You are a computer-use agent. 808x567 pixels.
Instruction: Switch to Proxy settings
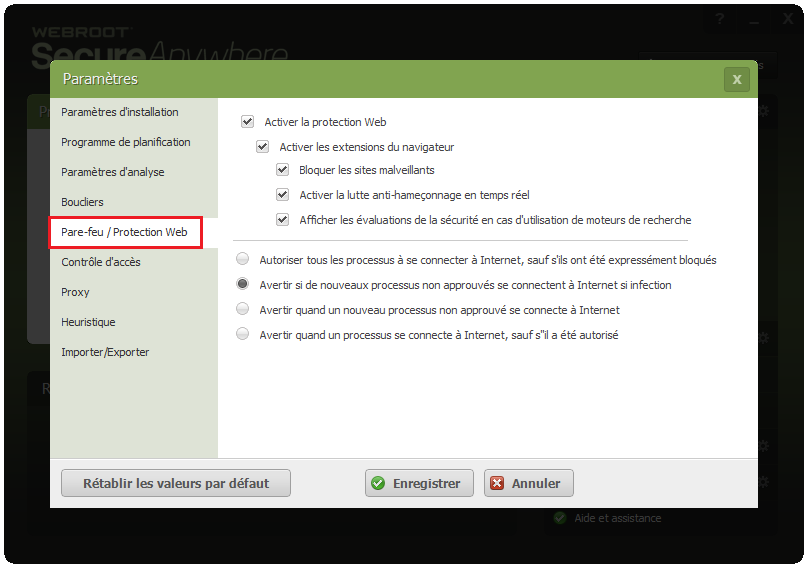point(75,292)
